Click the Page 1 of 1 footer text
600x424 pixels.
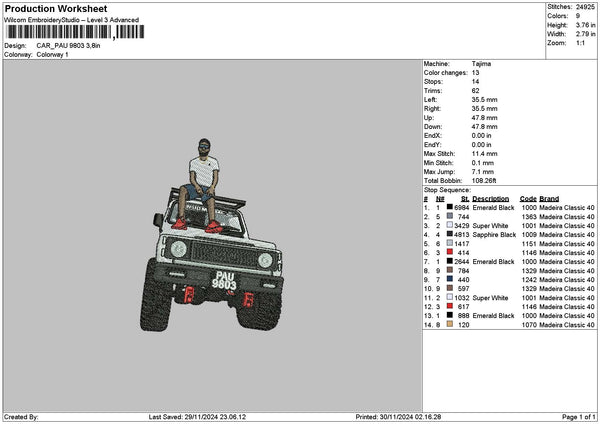[x=579, y=417]
